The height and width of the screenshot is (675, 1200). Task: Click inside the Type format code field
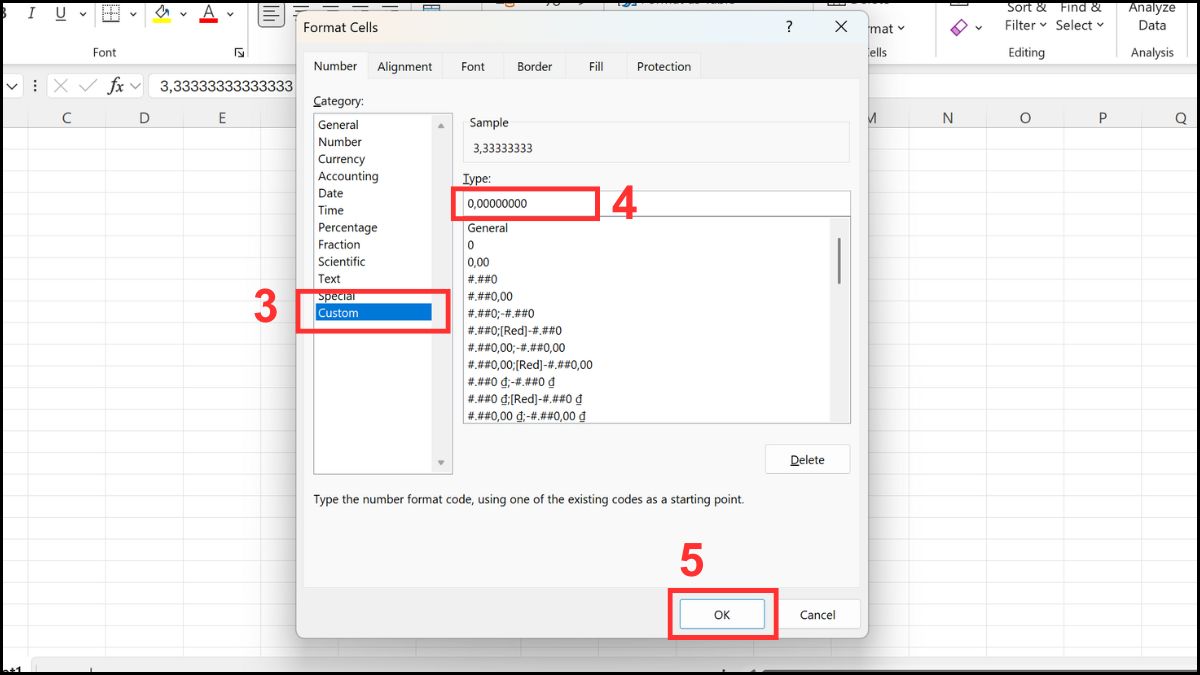(x=524, y=202)
